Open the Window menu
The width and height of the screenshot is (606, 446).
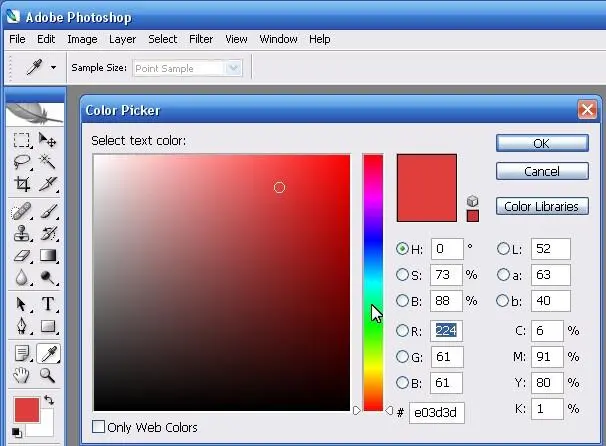(278, 39)
